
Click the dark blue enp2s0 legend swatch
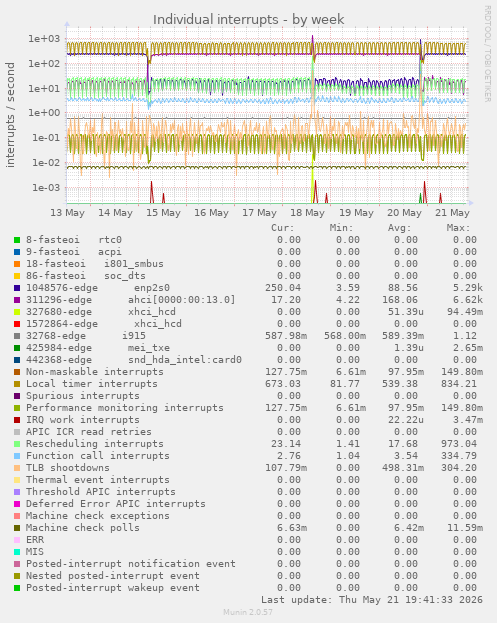pyautogui.click(x=17, y=288)
